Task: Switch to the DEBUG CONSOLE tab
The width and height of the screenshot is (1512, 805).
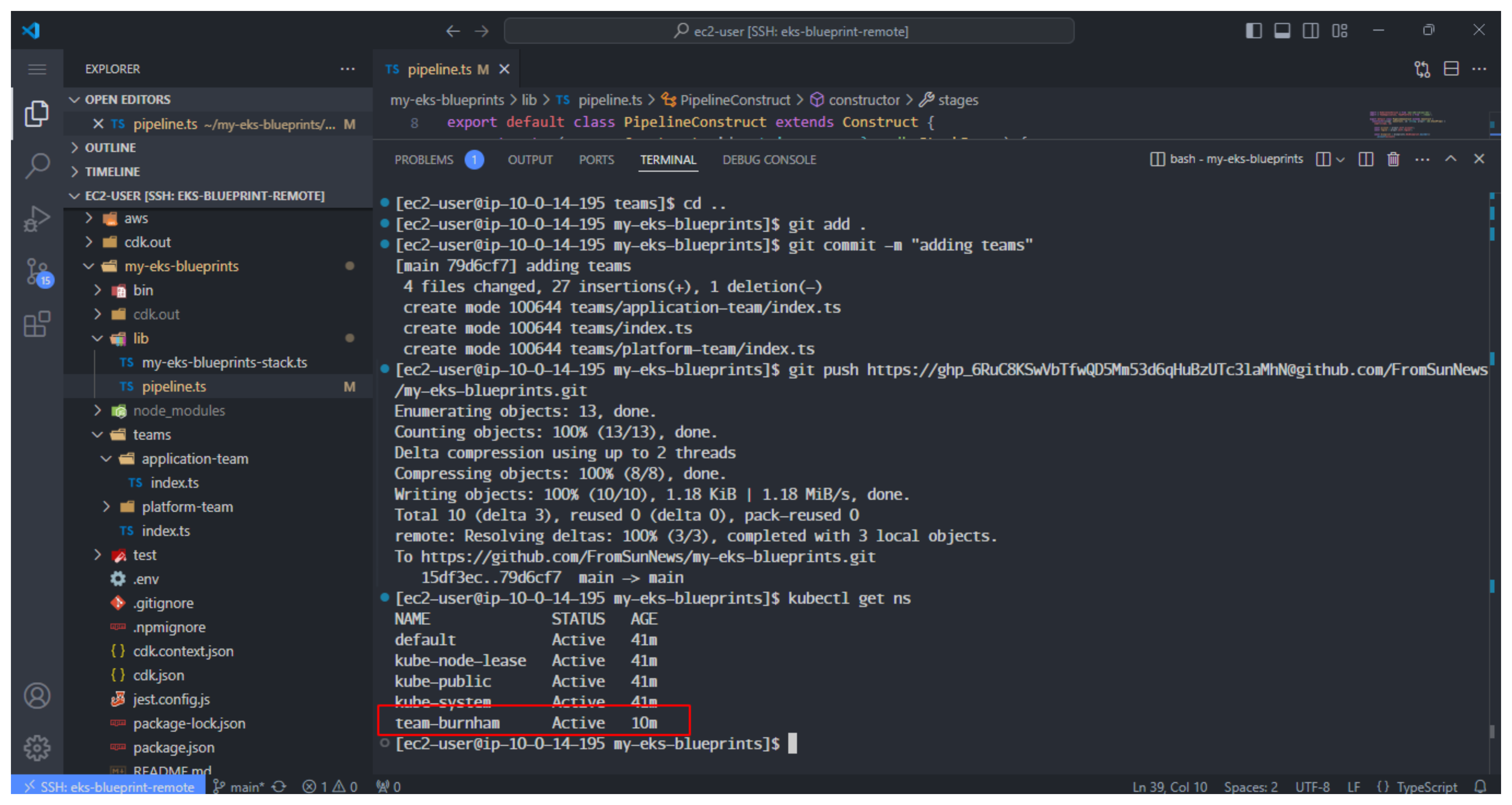Action: pyautogui.click(x=769, y=159)
